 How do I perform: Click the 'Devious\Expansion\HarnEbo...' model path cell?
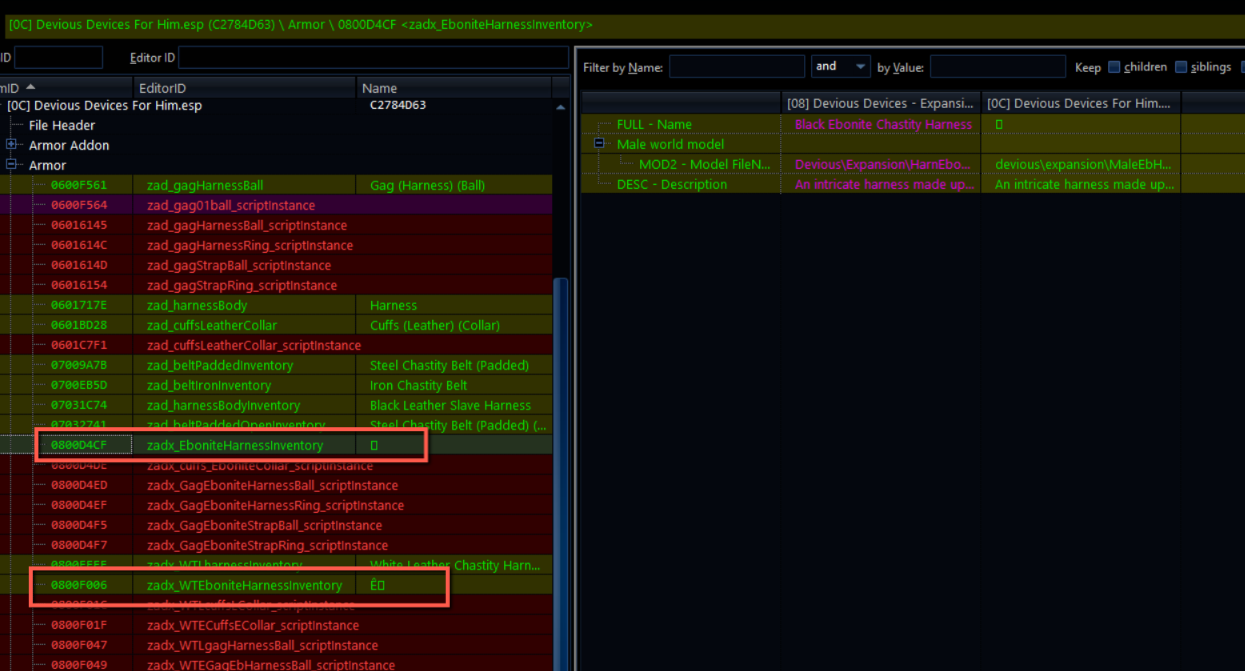coord(883,164)
